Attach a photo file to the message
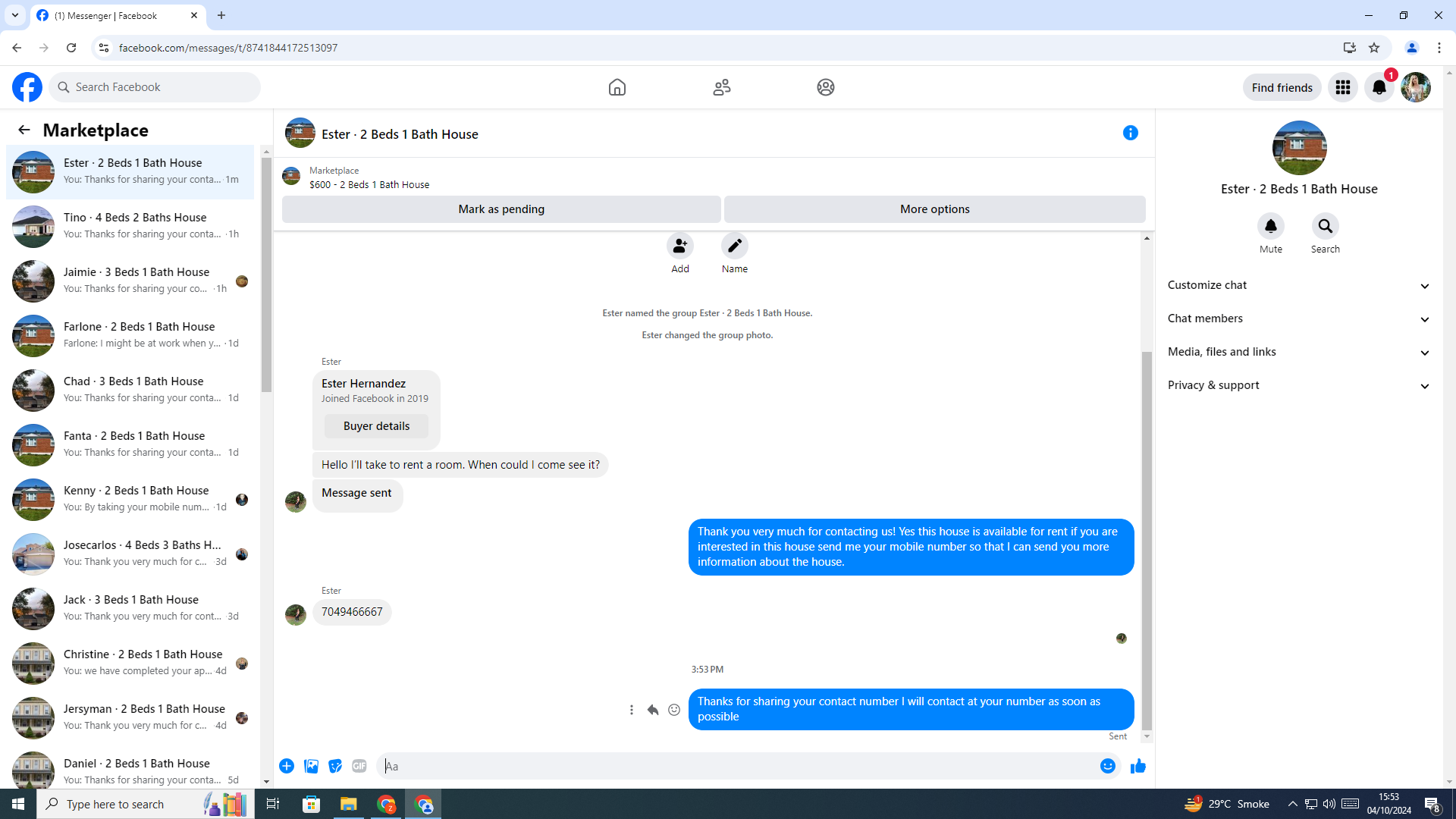 pyautogui.click(x=311, y=766)
